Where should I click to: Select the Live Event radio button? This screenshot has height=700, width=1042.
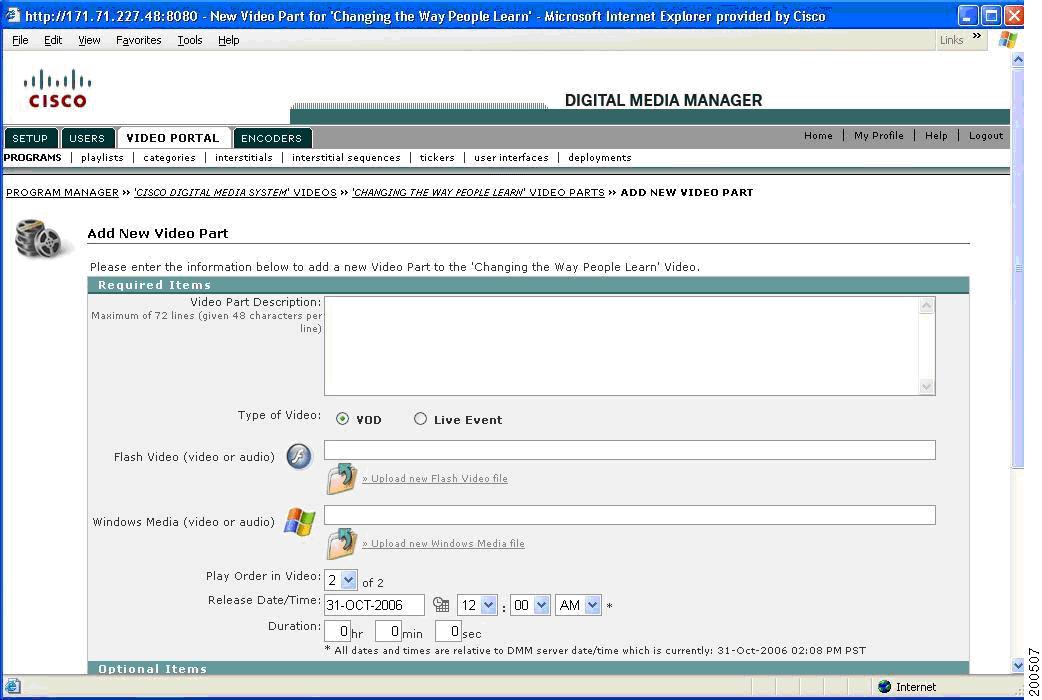tap(421, 419)
